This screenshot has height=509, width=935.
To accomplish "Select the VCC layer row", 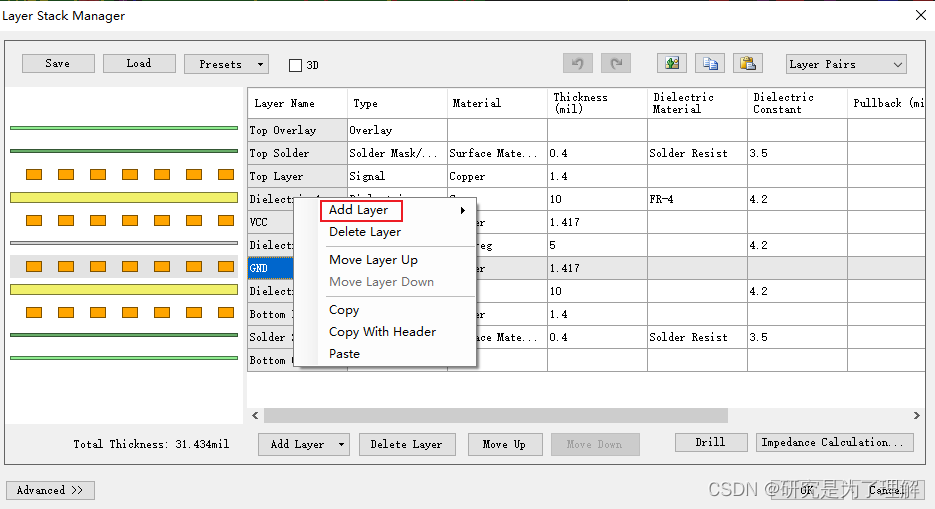I will [271, 222].
